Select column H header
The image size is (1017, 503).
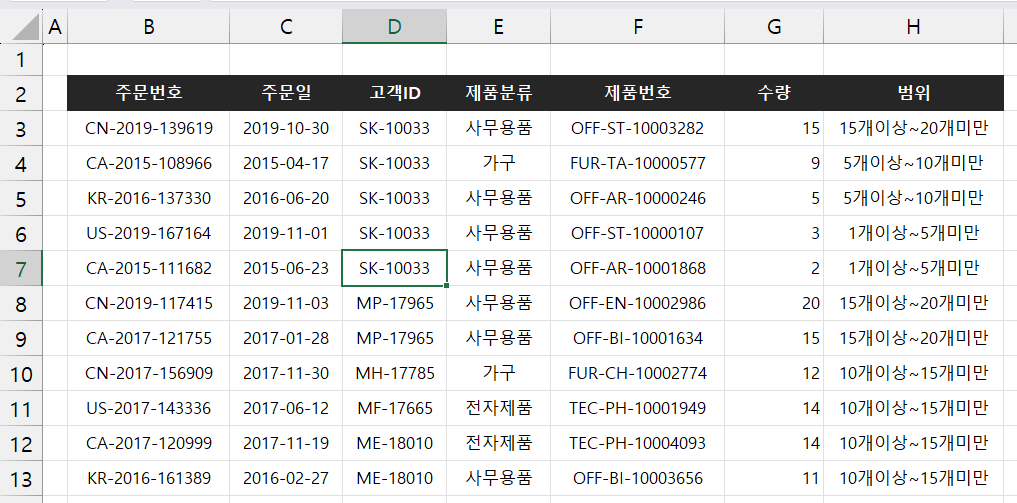[x=913, y=27]
